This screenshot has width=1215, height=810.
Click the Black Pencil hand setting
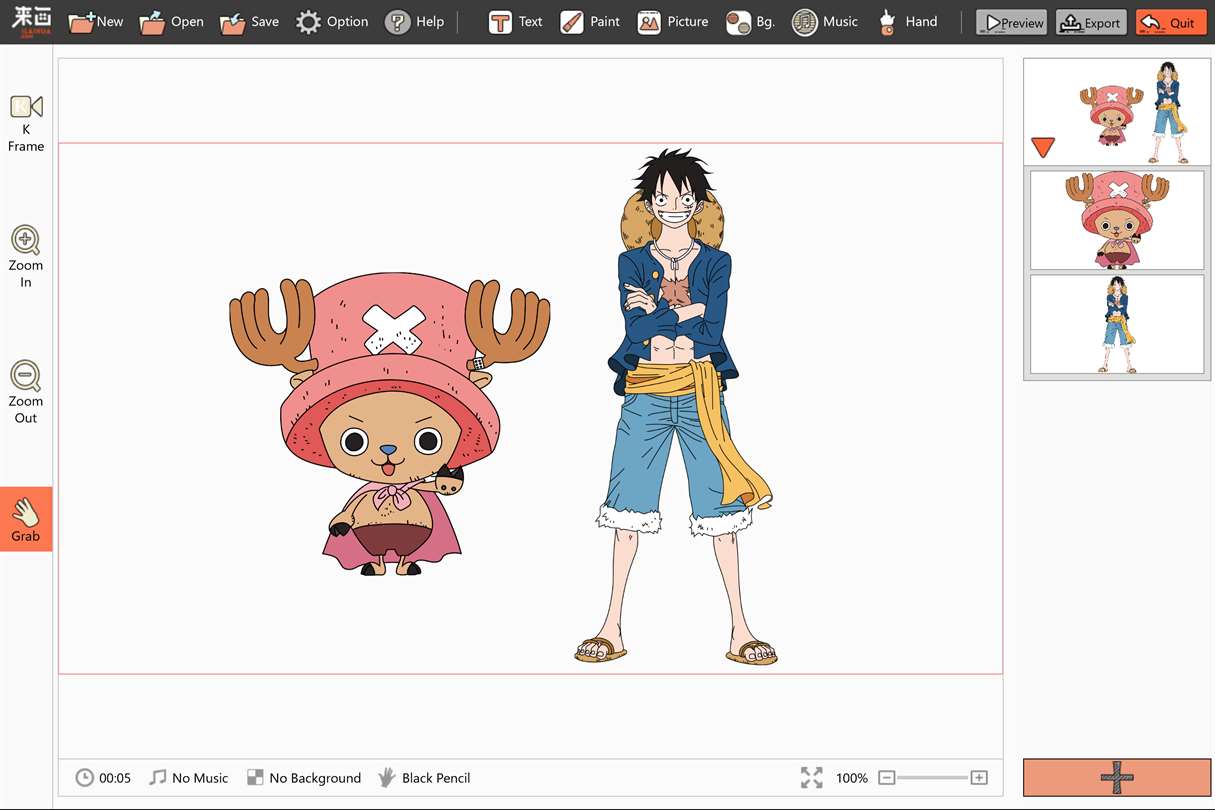click(424, 777)
